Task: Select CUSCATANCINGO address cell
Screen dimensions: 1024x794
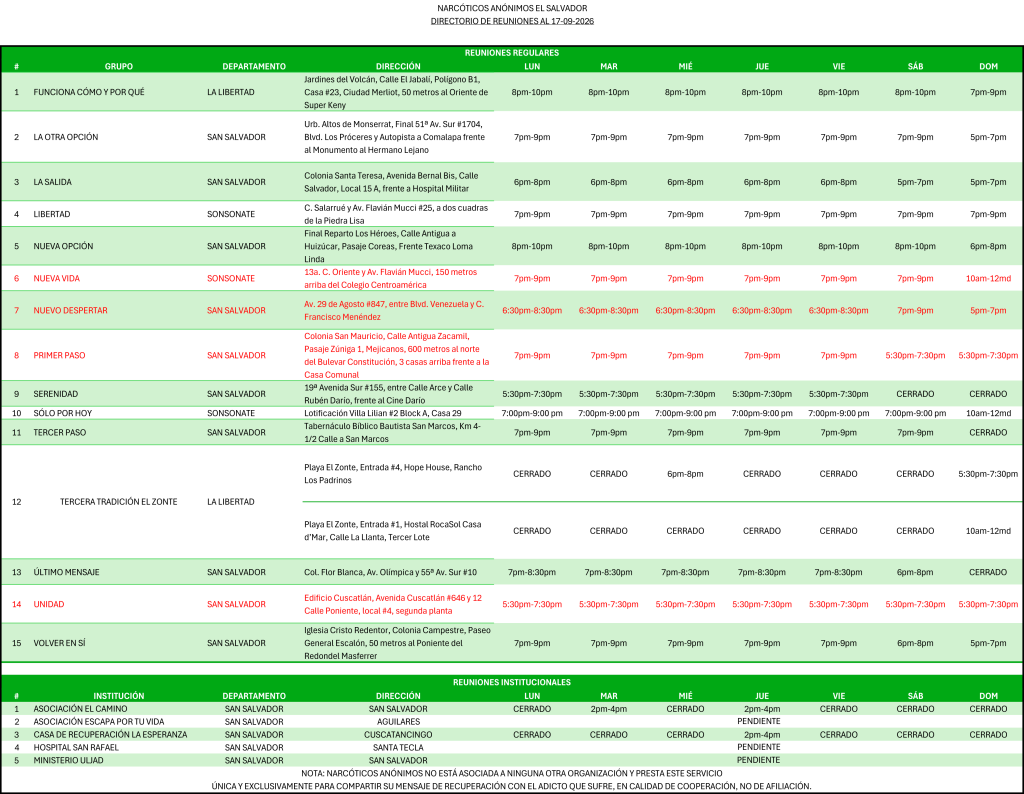Action: (398, 735)
